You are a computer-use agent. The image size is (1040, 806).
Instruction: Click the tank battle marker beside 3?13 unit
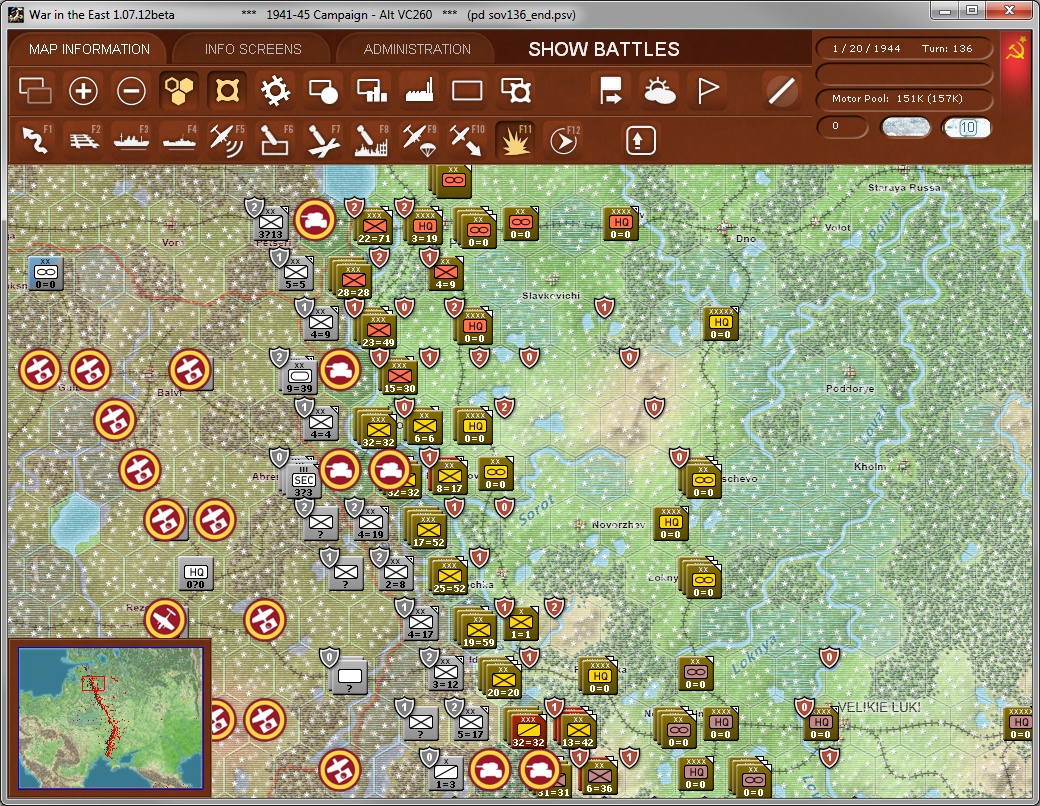[314, 220]
